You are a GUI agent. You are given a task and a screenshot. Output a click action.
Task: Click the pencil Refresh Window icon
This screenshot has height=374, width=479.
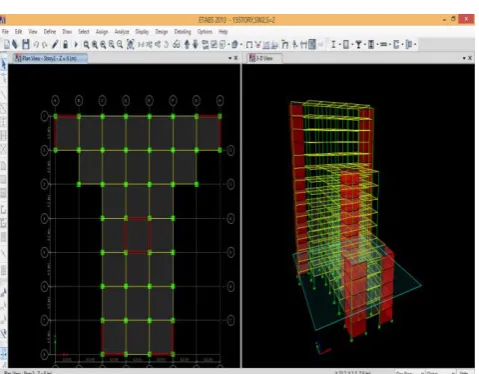tap(55, 44)
